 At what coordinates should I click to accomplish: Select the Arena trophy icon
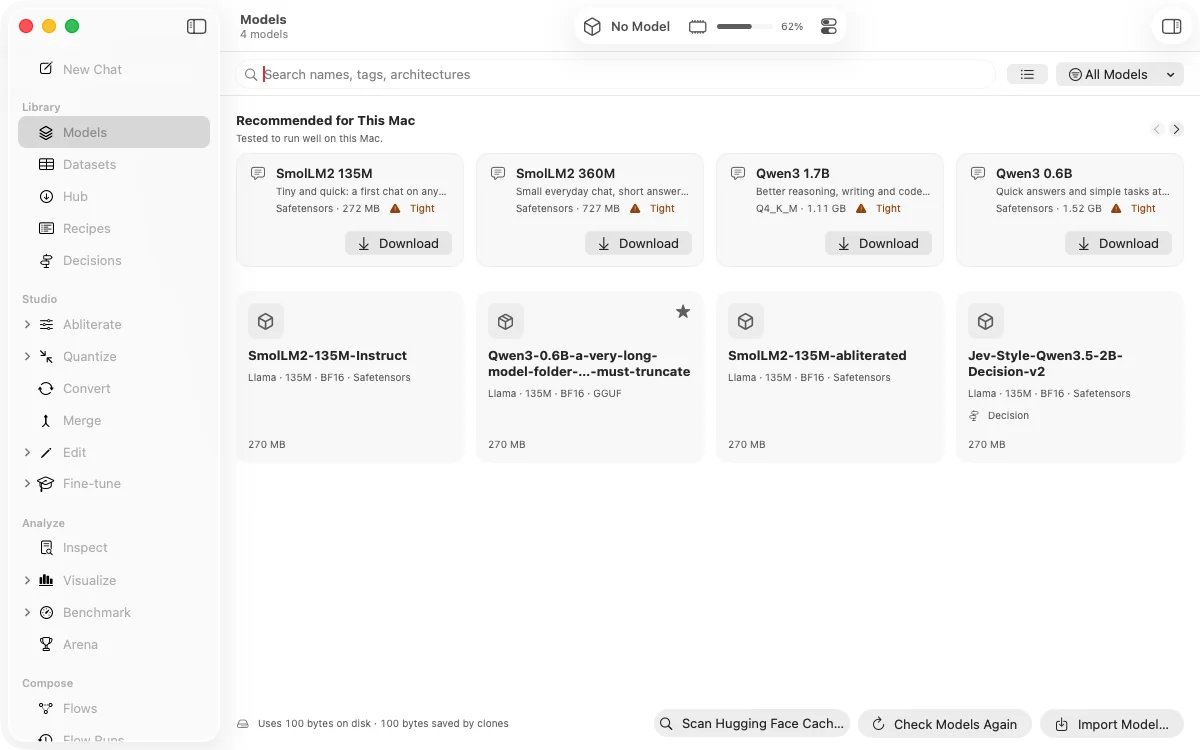[46, 645]
